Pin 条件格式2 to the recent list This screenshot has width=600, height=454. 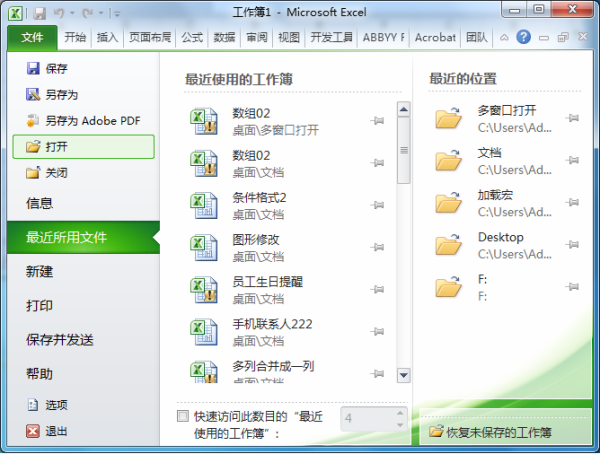coord(377,205)
